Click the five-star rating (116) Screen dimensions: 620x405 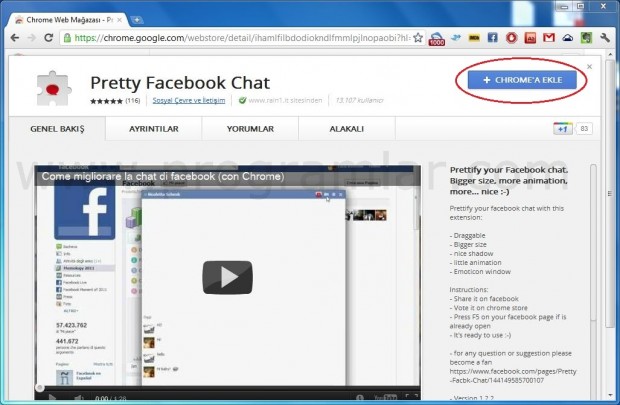point(115,101)
